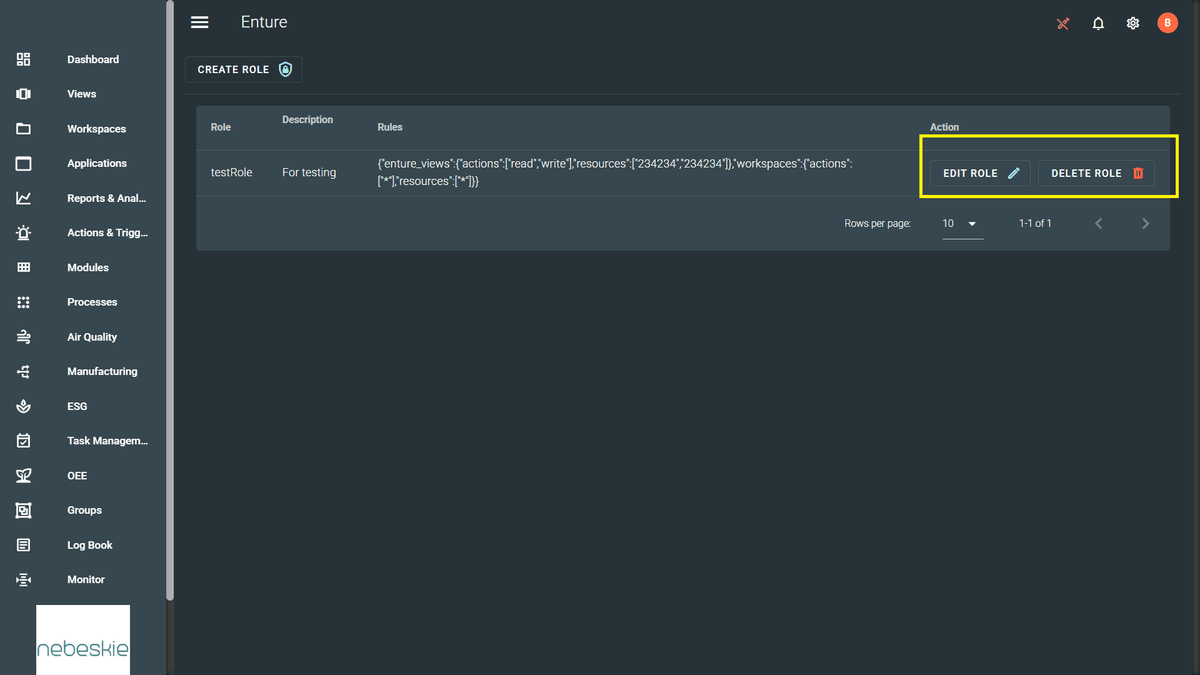
Task: Collapse the sidebar with the hamburger menu
Action: click(x=199, y=22)
